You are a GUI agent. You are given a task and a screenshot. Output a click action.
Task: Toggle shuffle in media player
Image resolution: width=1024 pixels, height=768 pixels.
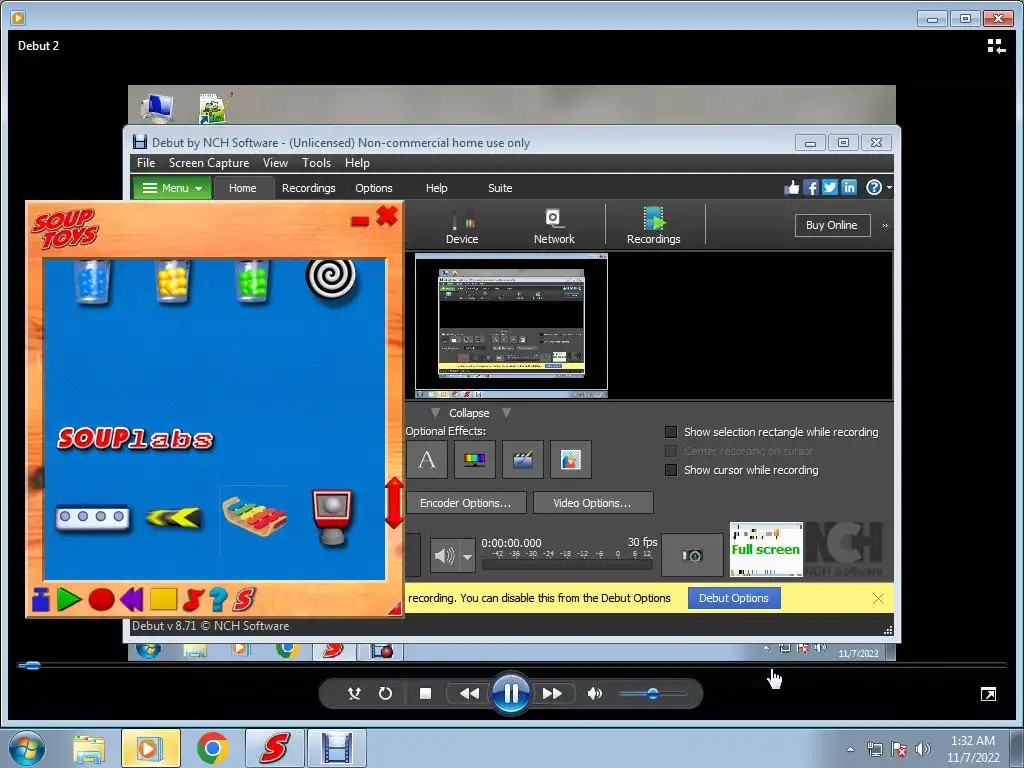click(355, 694)
